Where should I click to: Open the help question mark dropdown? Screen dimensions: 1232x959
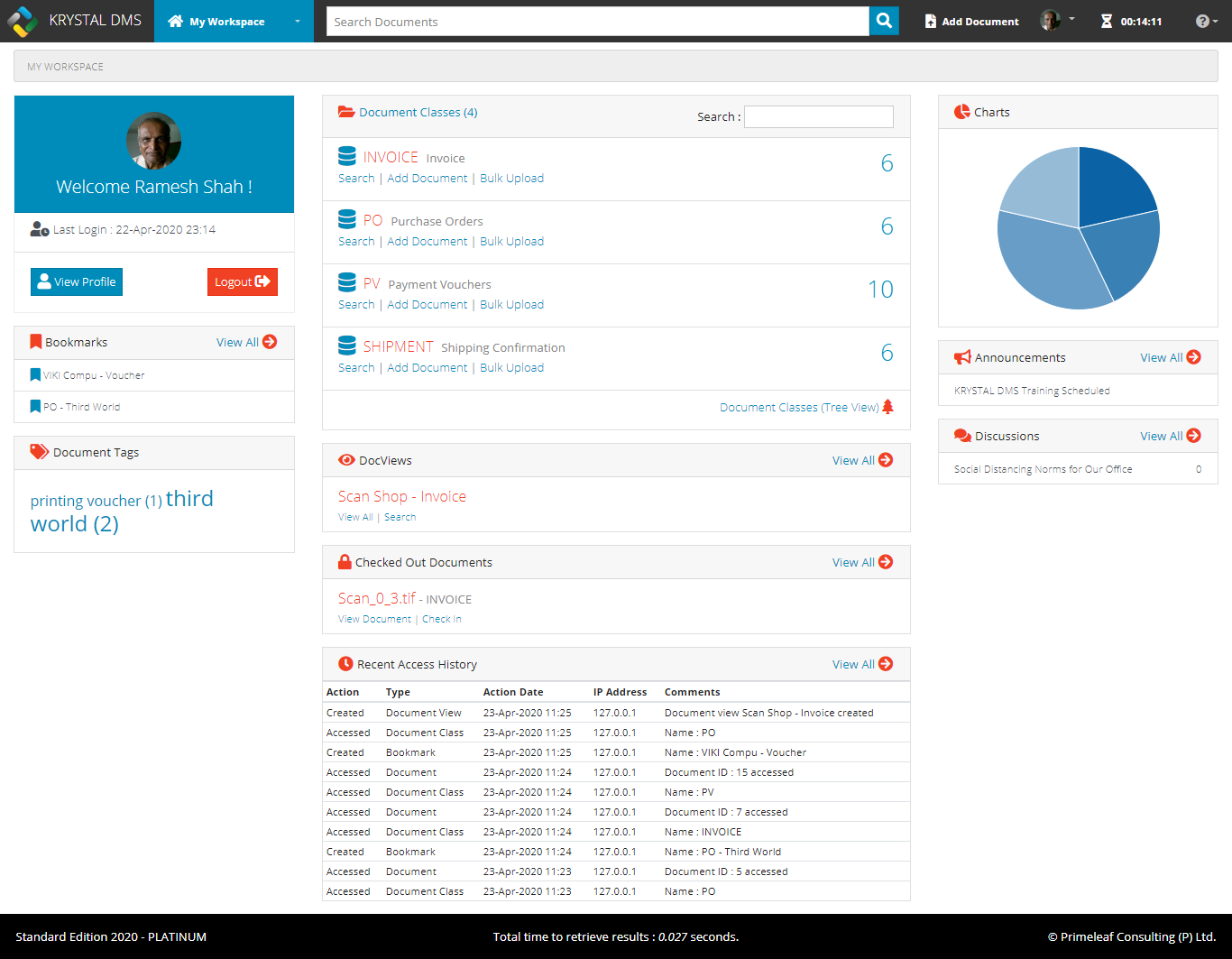[x=1206, y=21]
